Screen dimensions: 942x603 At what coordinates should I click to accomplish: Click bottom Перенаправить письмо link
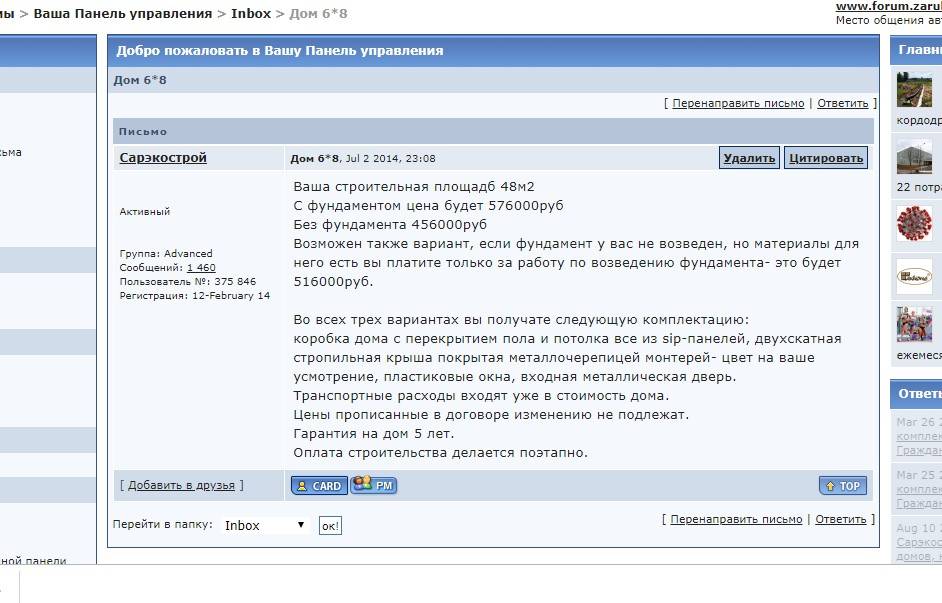(x=737, y=519)
